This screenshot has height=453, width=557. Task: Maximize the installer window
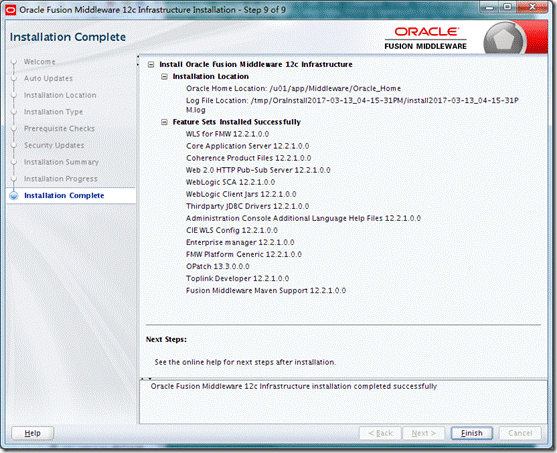(x=508, y=7)
